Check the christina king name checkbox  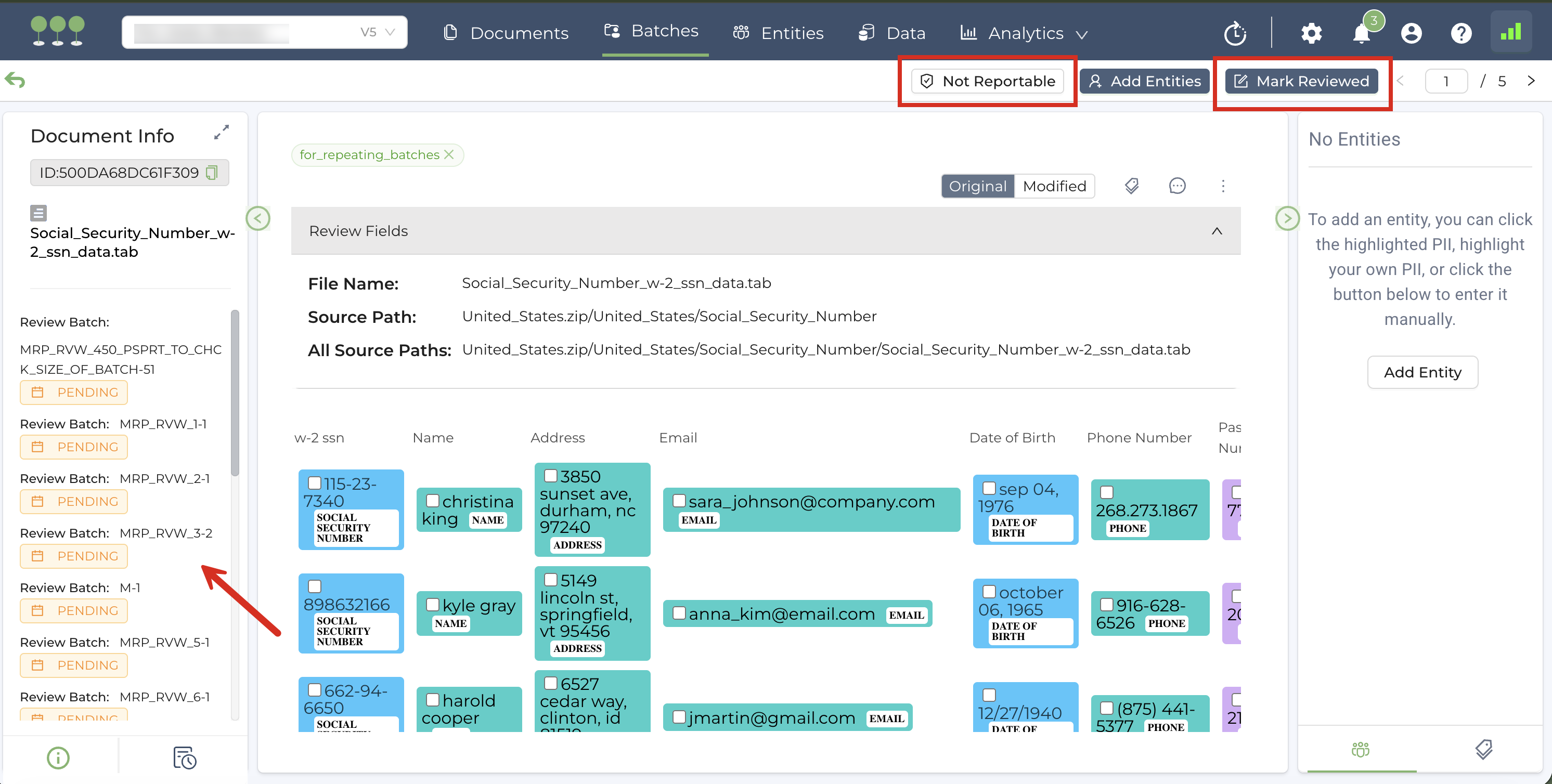(x=433, y=500)
